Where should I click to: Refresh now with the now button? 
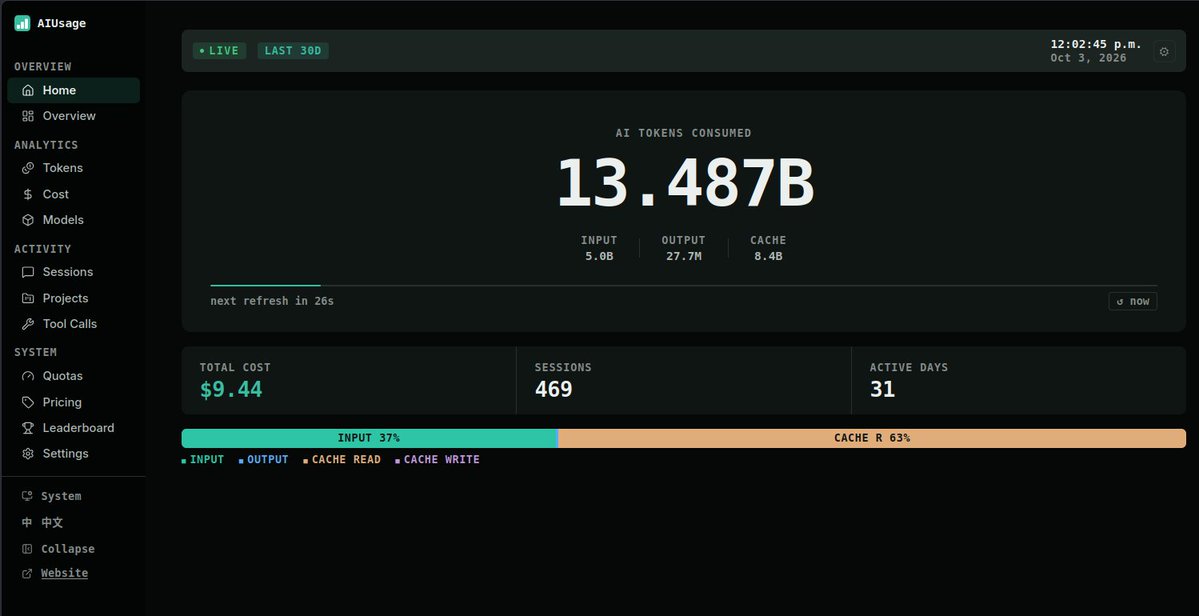(x=1132, y=301)
